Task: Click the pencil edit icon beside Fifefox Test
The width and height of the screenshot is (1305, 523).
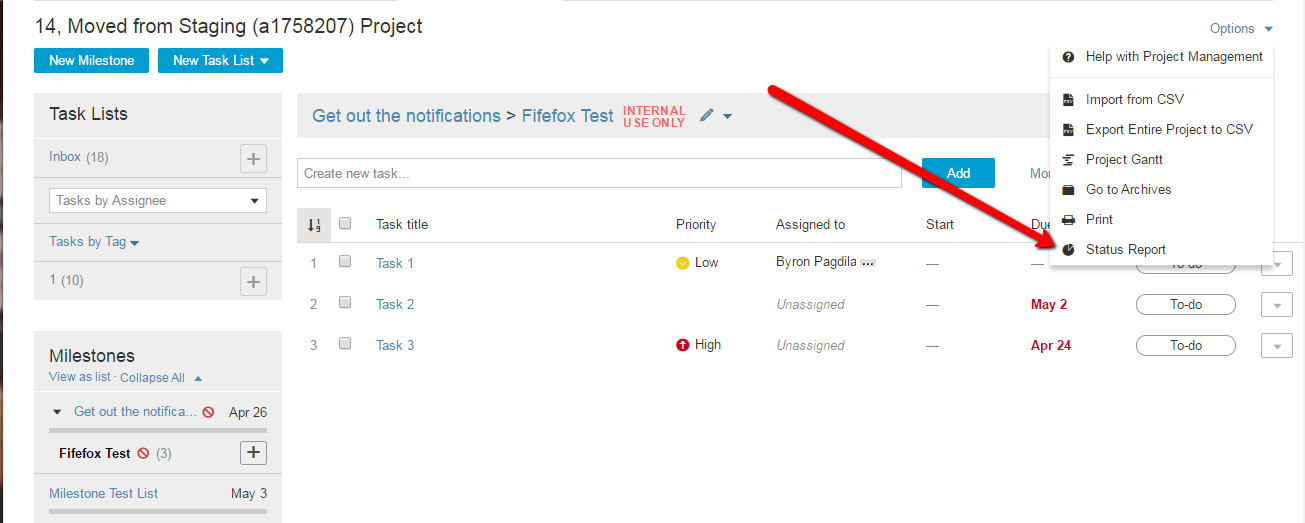Action: tap(707, 116)
